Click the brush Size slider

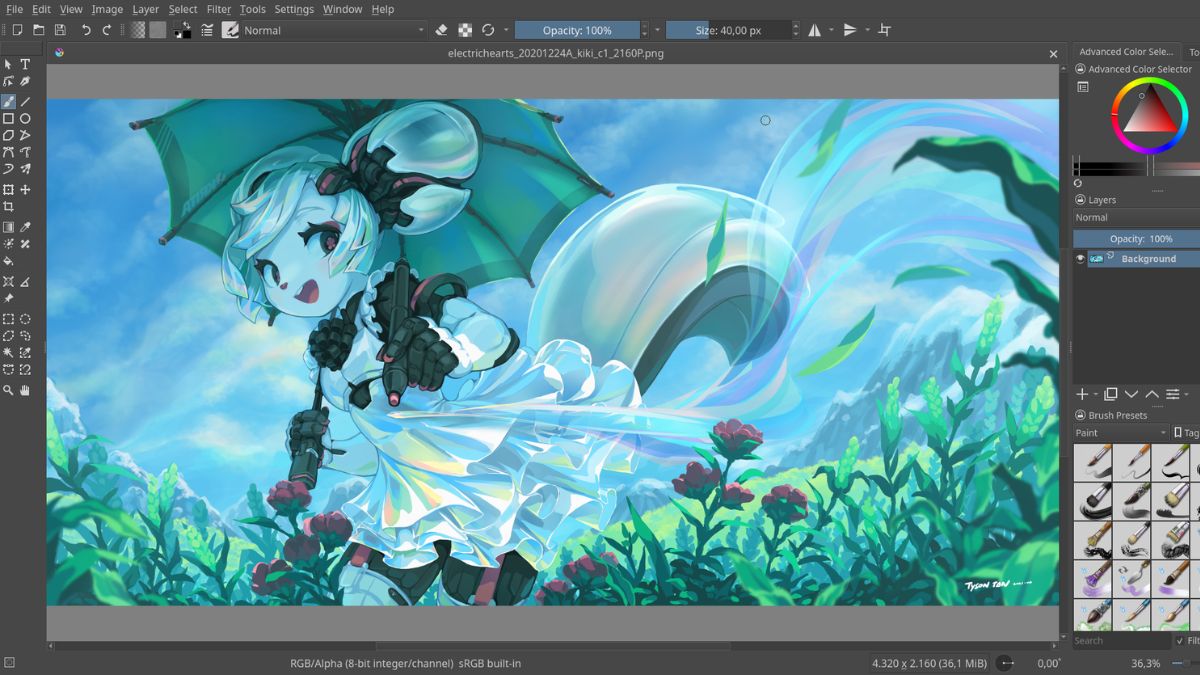click(728, 30)
